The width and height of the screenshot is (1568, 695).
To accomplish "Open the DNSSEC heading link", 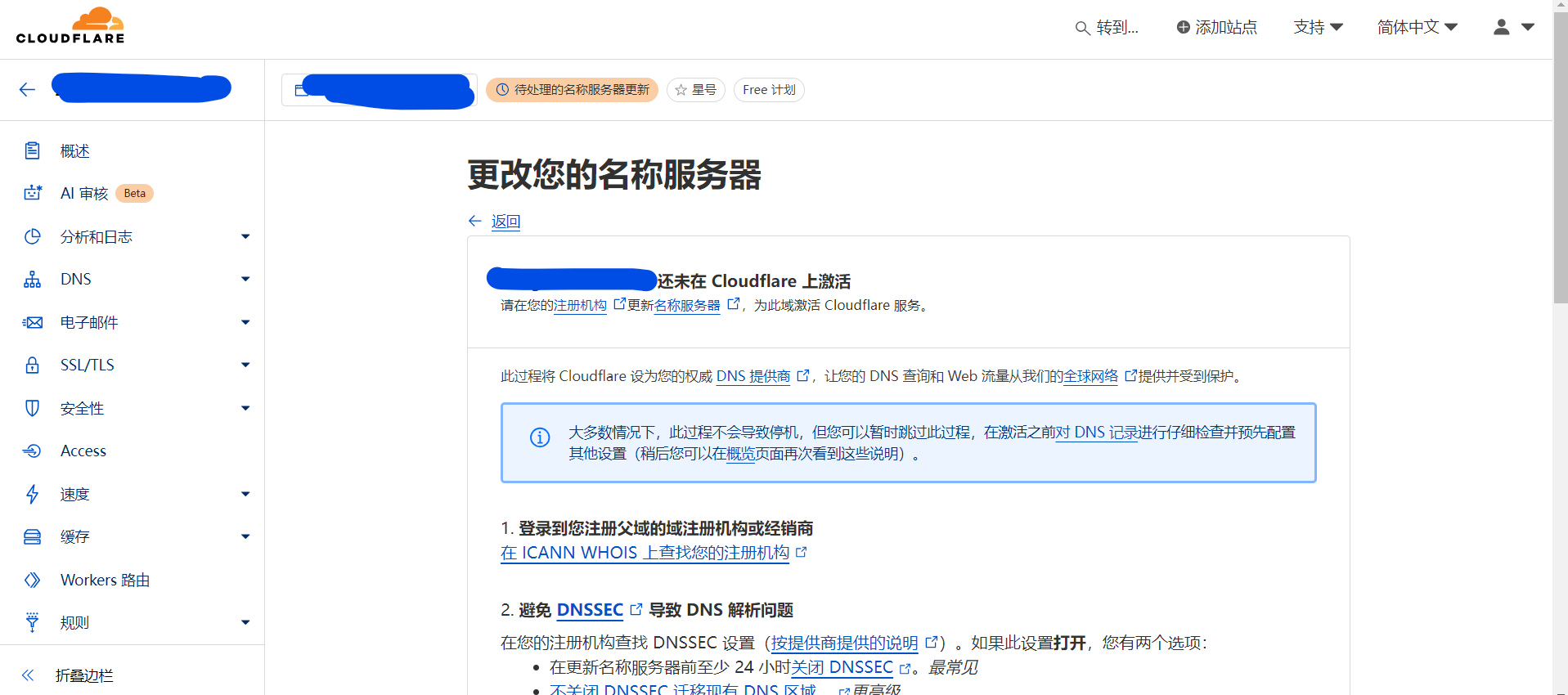I will [590, 610].
